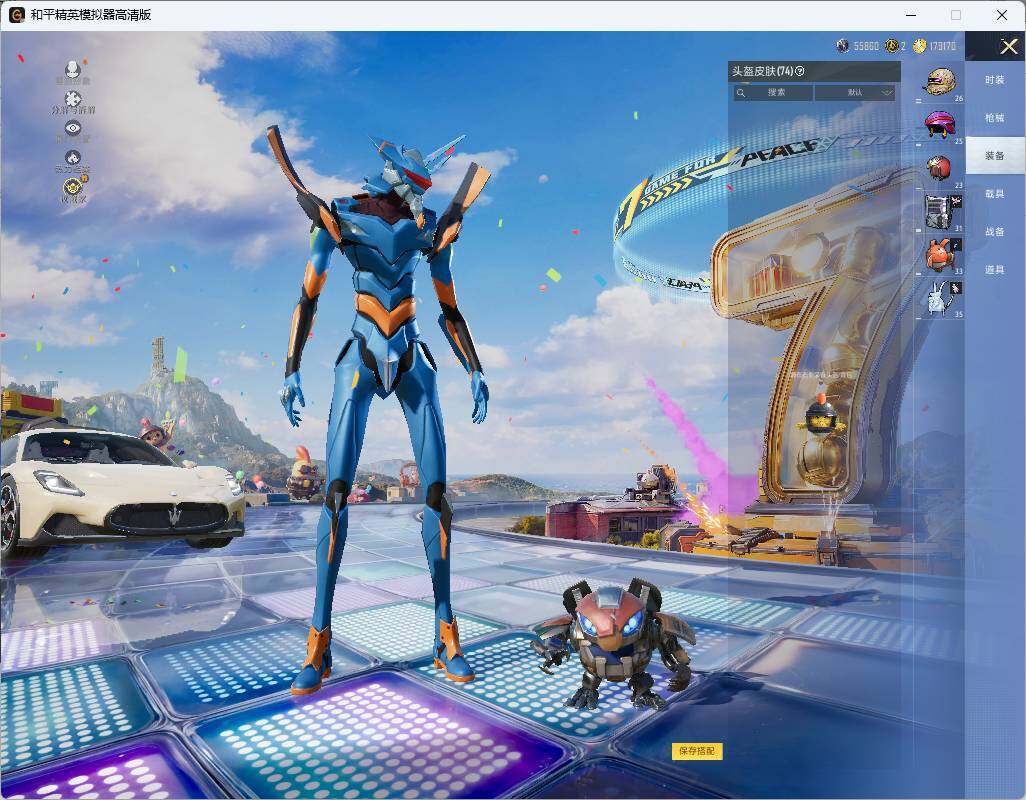Open the 分解与拆解 puzzle-piece icon

[x=73, y=99]
